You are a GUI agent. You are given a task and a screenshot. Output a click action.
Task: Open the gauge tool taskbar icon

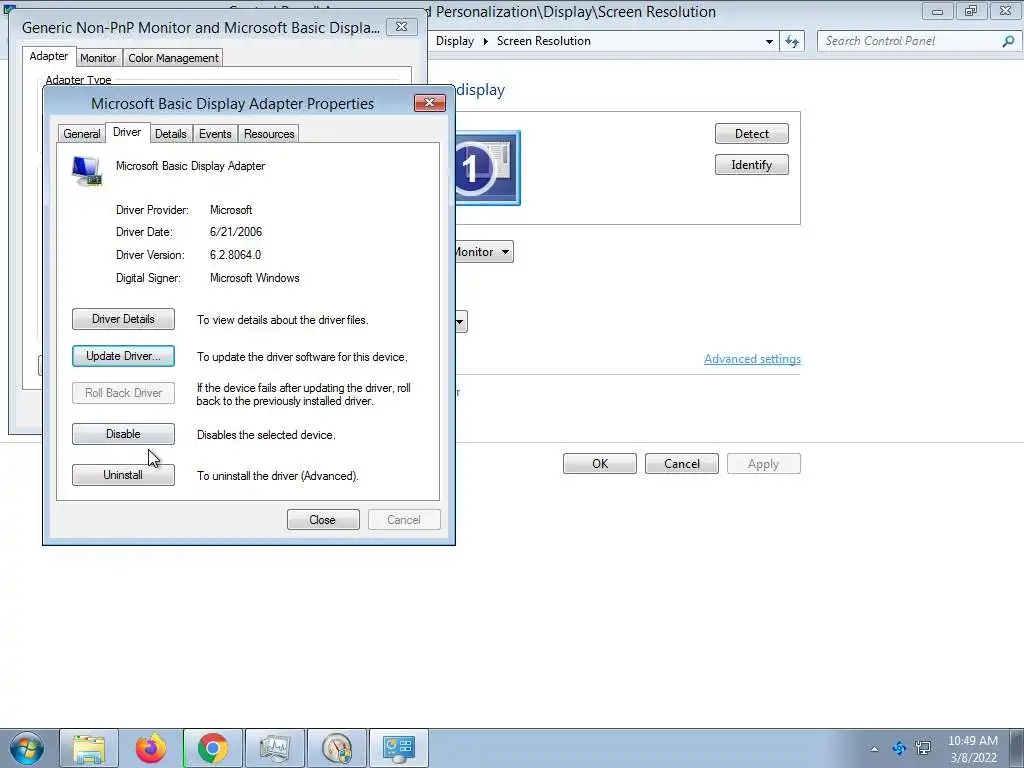[337, 748]
